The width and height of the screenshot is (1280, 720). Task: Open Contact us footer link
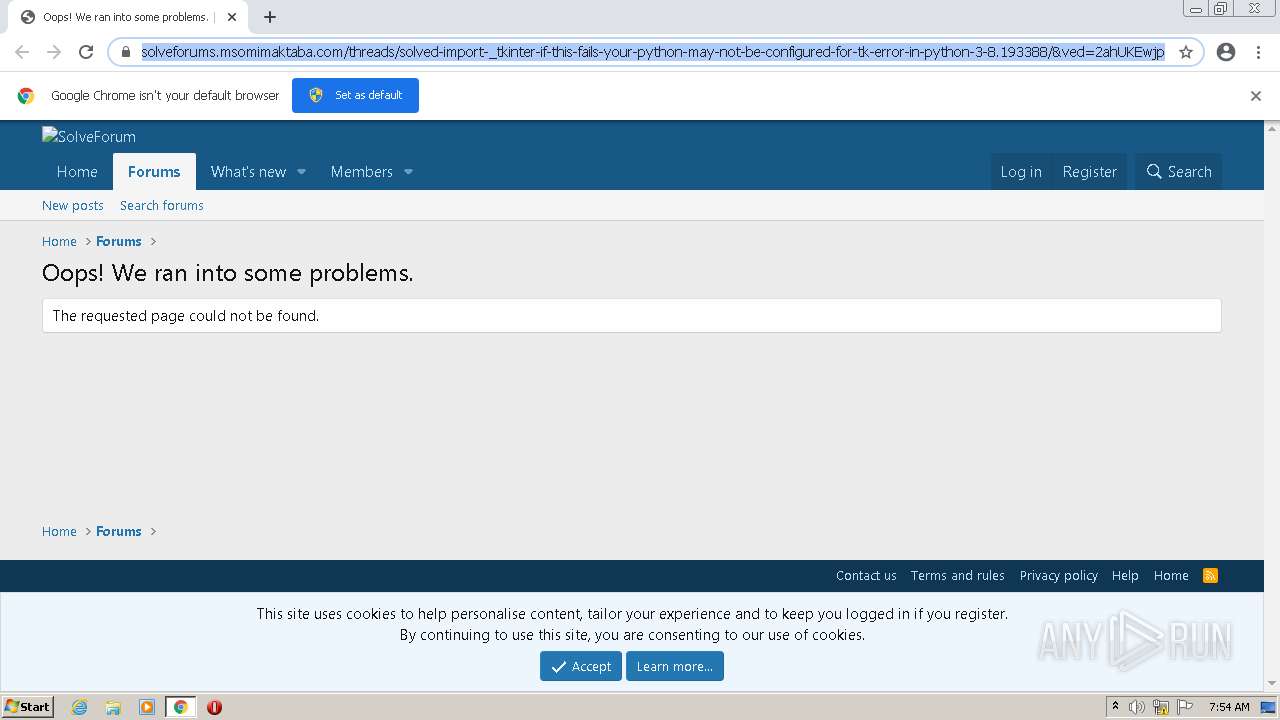[x=866, y=575]
